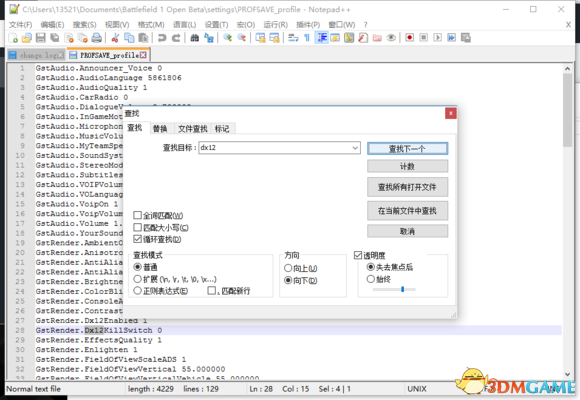Click the Redo arrow icon
This screenshot has width=580, height=400.
pyautogui.click(x=176, y=38)
